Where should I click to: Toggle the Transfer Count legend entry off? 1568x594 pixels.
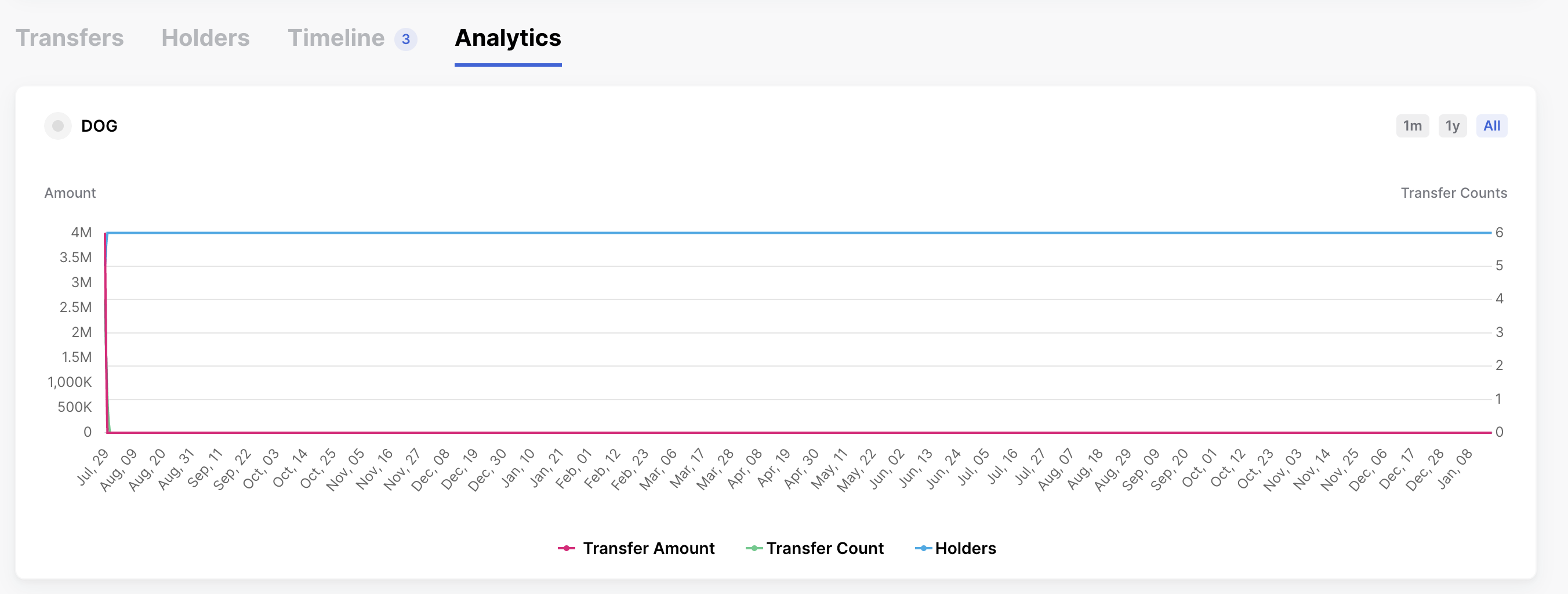(x=825, y=548)
